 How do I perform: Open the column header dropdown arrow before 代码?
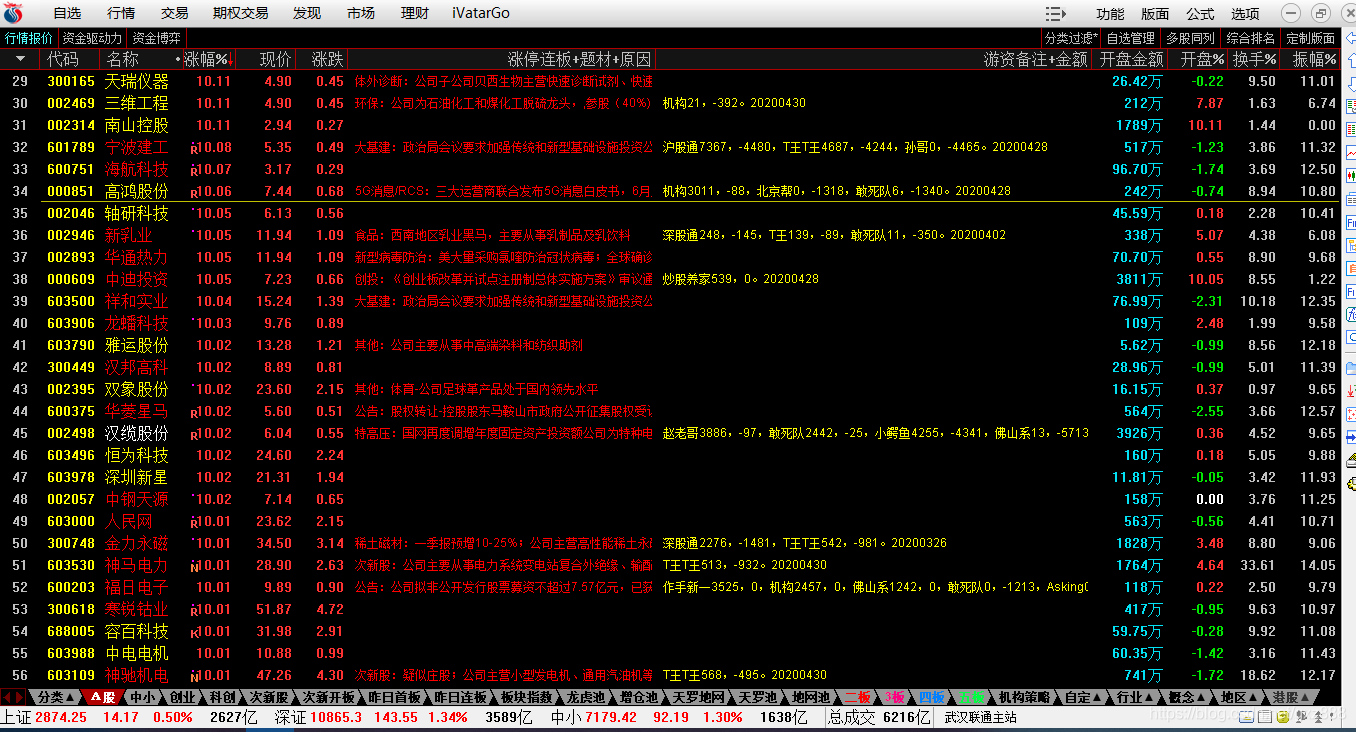pos(20,60)
